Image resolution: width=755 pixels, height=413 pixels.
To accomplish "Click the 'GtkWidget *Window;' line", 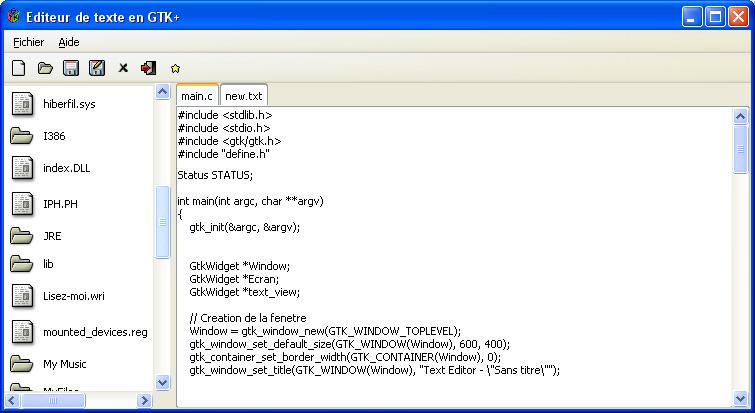I will (240, 266).
